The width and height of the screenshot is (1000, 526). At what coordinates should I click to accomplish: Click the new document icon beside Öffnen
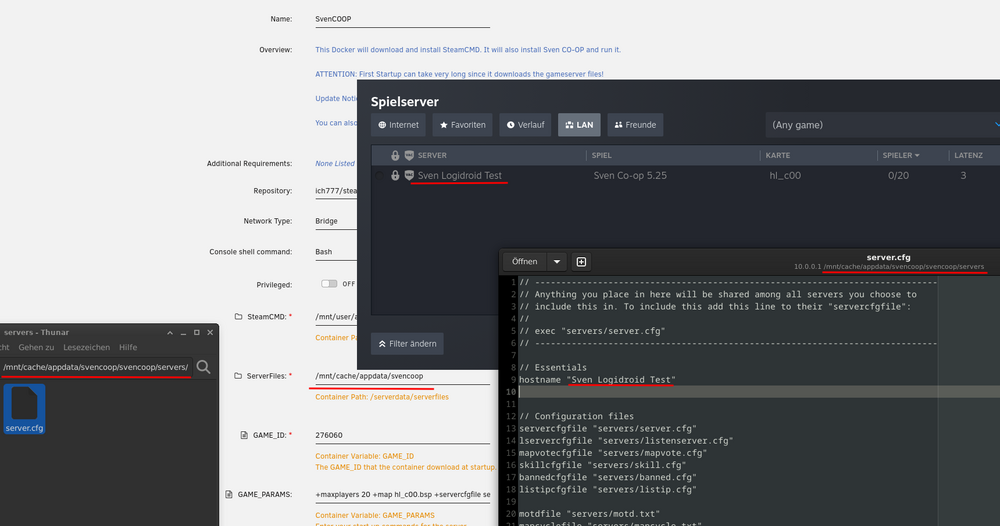581,261
